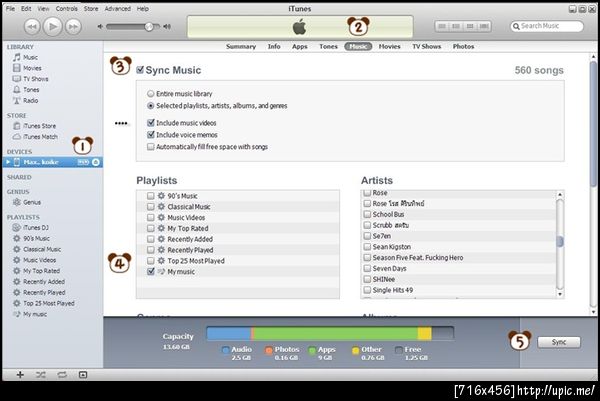Click the high volume speaker icon
This screenshot has width=600, height=401.
point(167,26)
